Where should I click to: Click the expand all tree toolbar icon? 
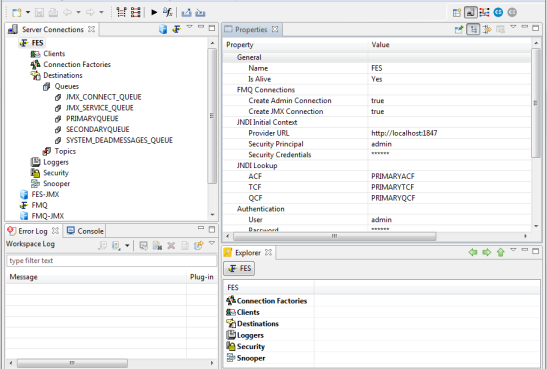[x=121, y=13]
